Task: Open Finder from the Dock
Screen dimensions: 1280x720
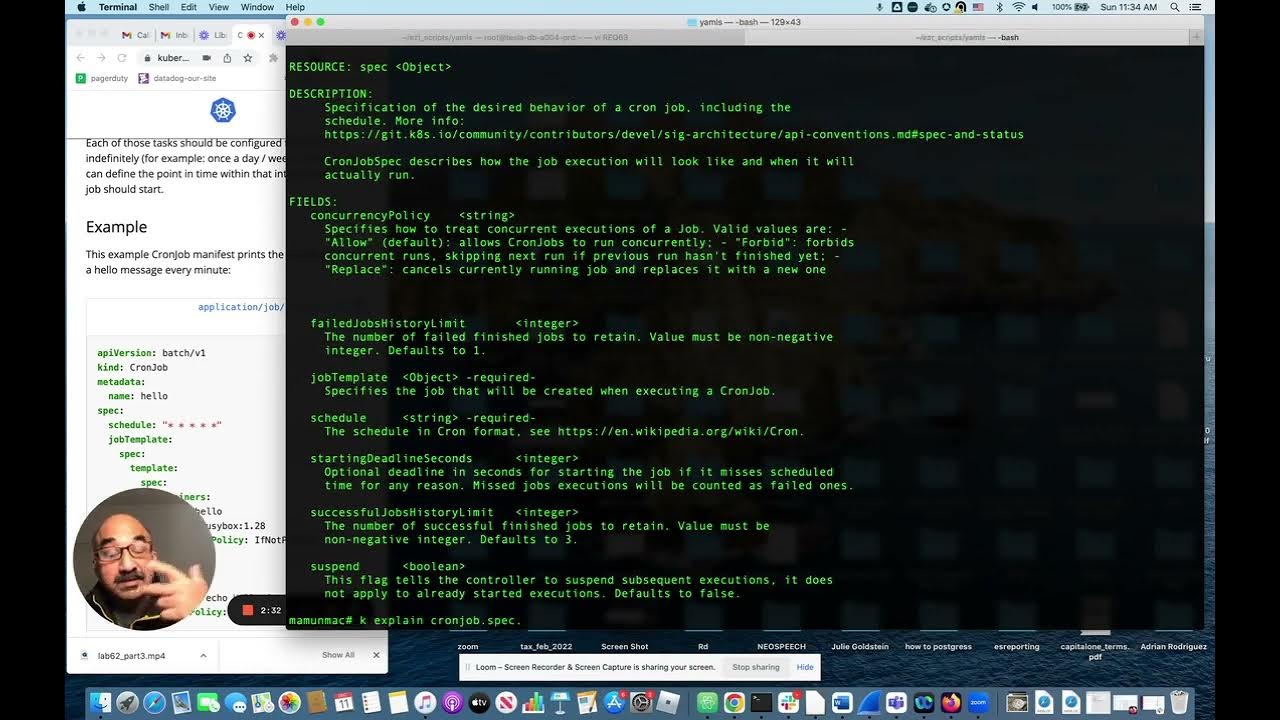Action: pyautogui.click(x=100, y=702)
